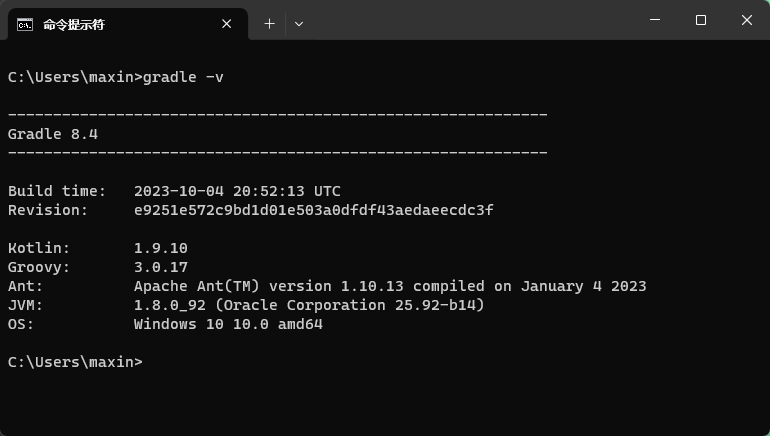Click the Apache Ant version line
Screen dimensions: 770x436
pyautogui.click(x=390, y=286)
